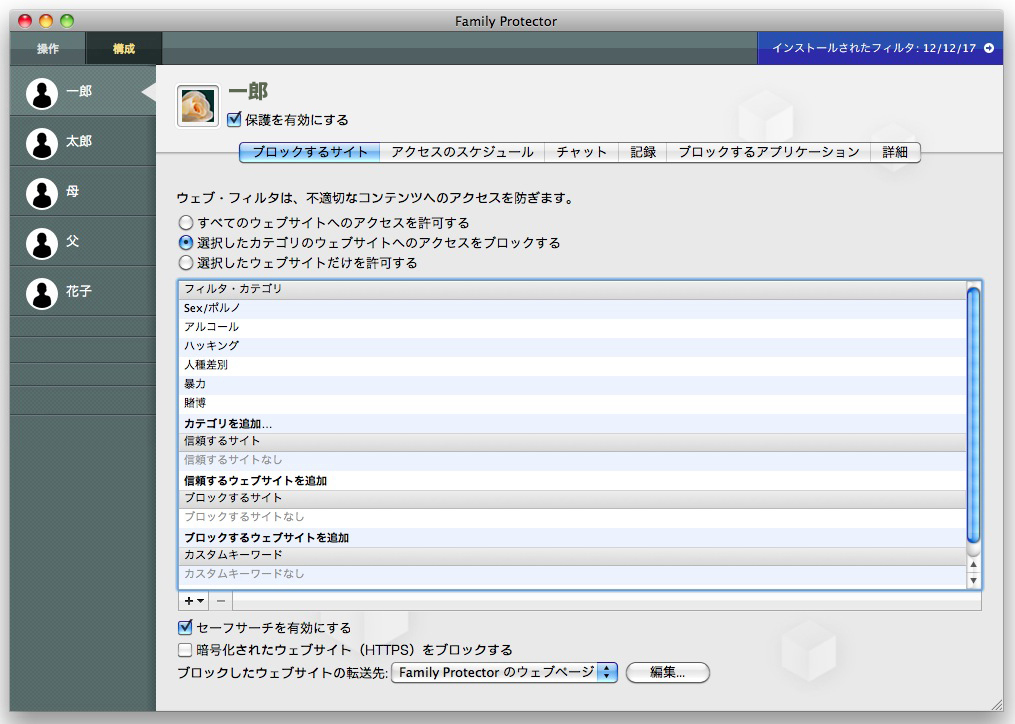Click the カスタムキーワード section header

(x=572, y=556)
